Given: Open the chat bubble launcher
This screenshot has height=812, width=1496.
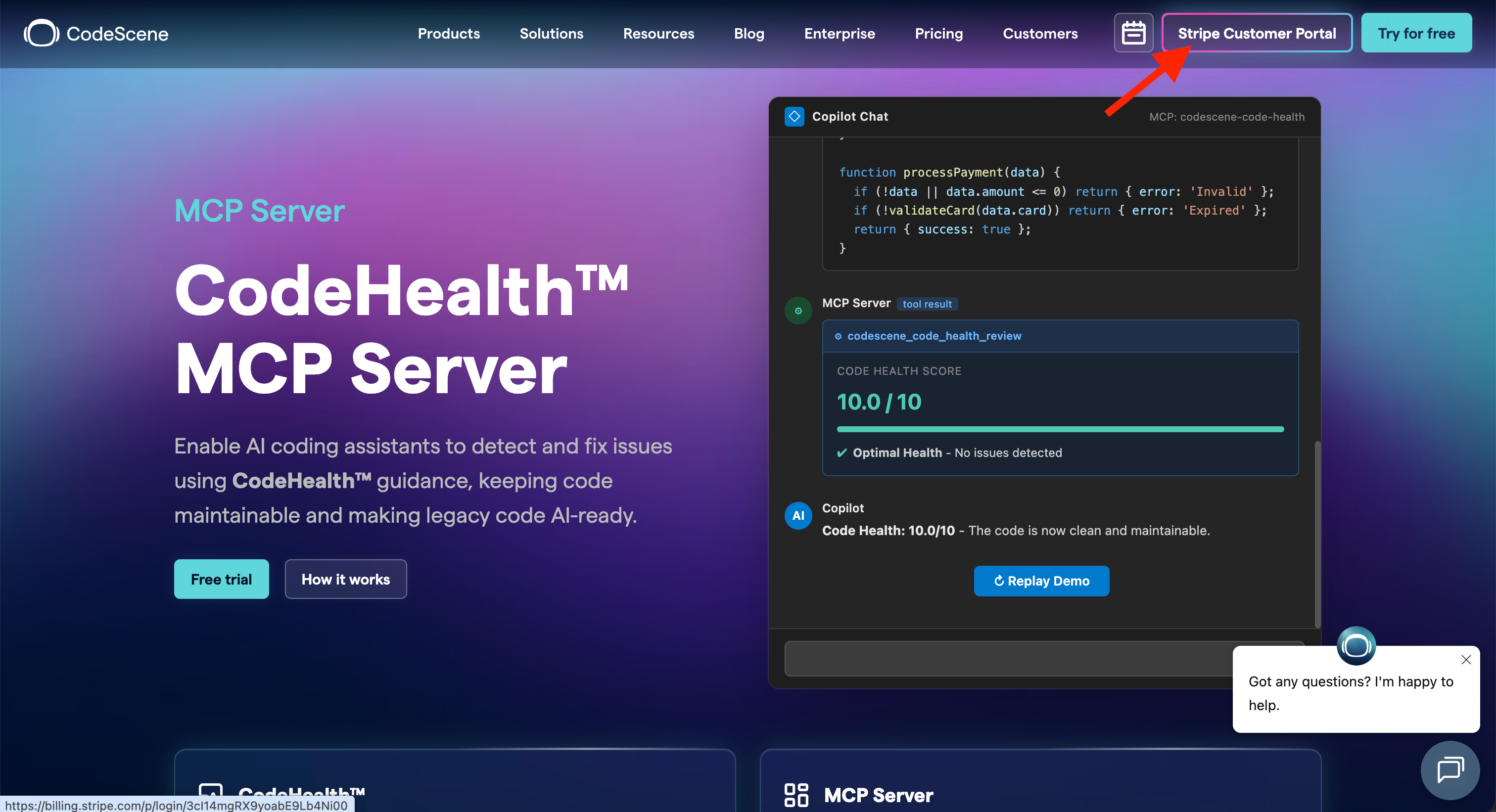Looking at the screenshot, I should [1449, 769].
